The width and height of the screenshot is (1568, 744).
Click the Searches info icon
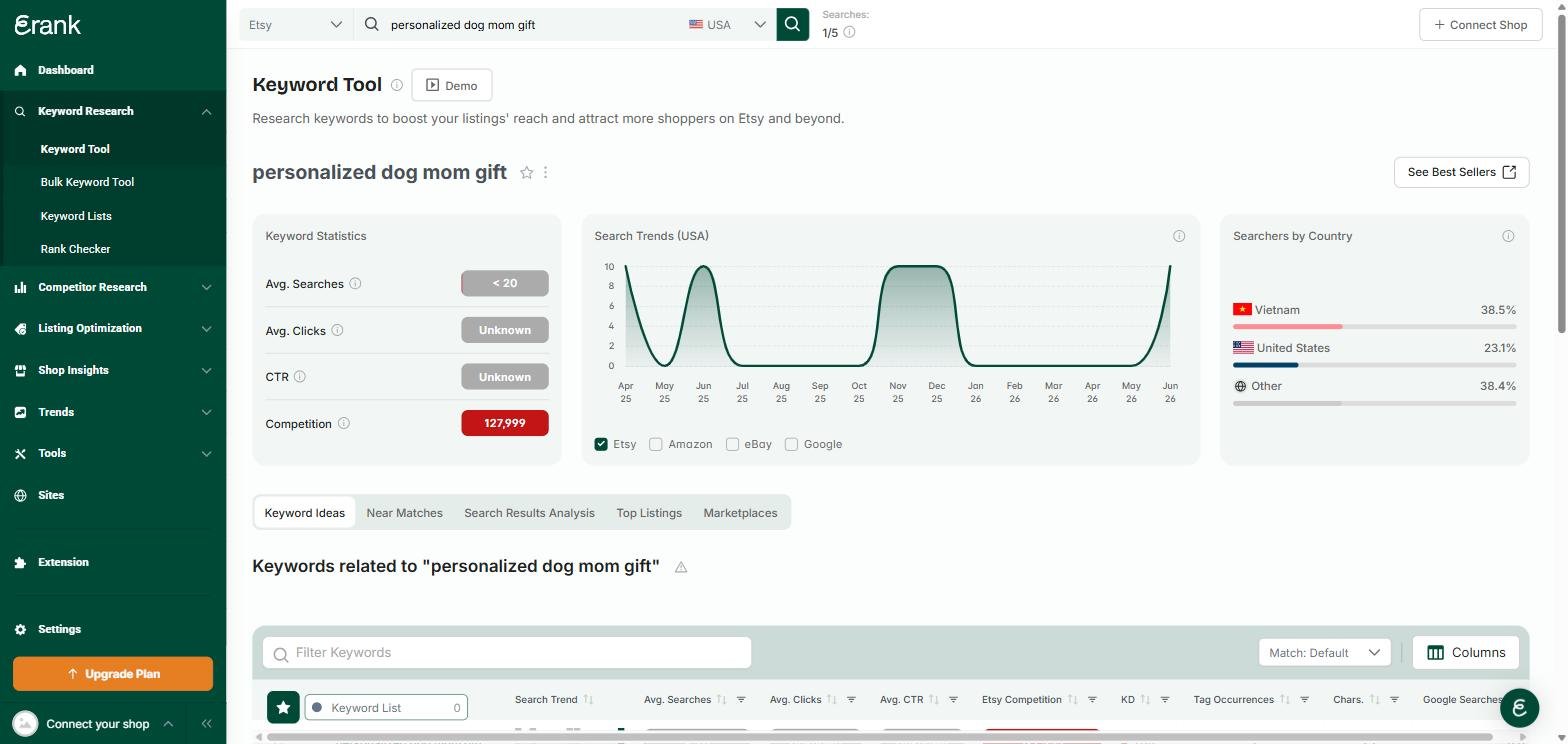coord(849,32)
